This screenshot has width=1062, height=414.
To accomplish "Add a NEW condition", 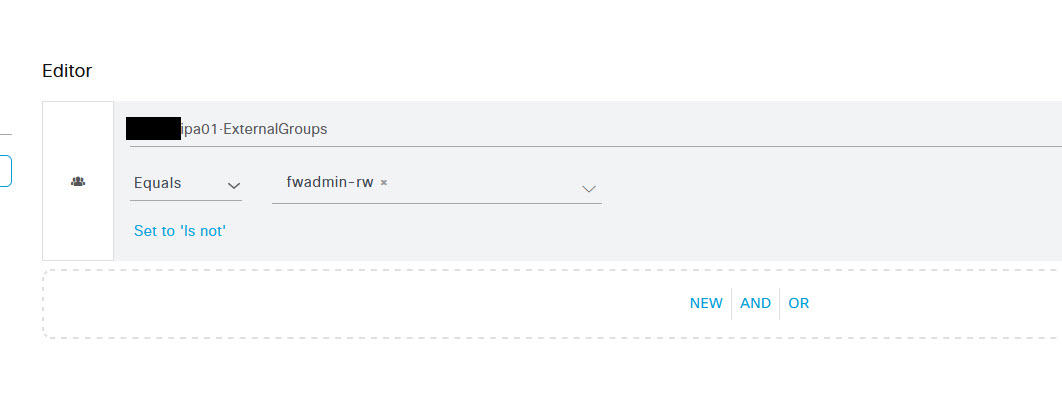I will point(706,304).
